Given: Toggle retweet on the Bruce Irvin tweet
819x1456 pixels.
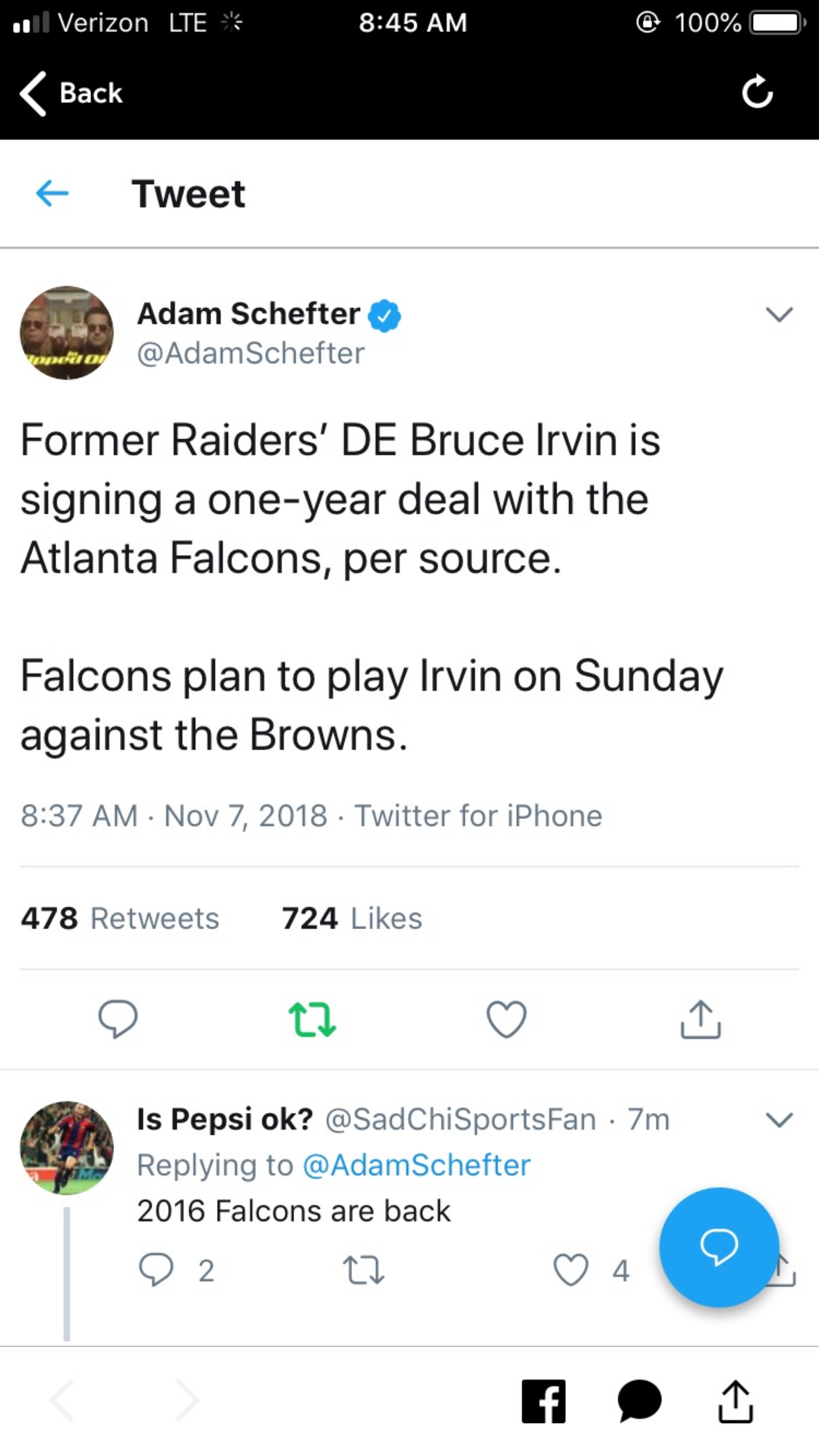Looking at the screenshot, I should tap(312, 1019).
